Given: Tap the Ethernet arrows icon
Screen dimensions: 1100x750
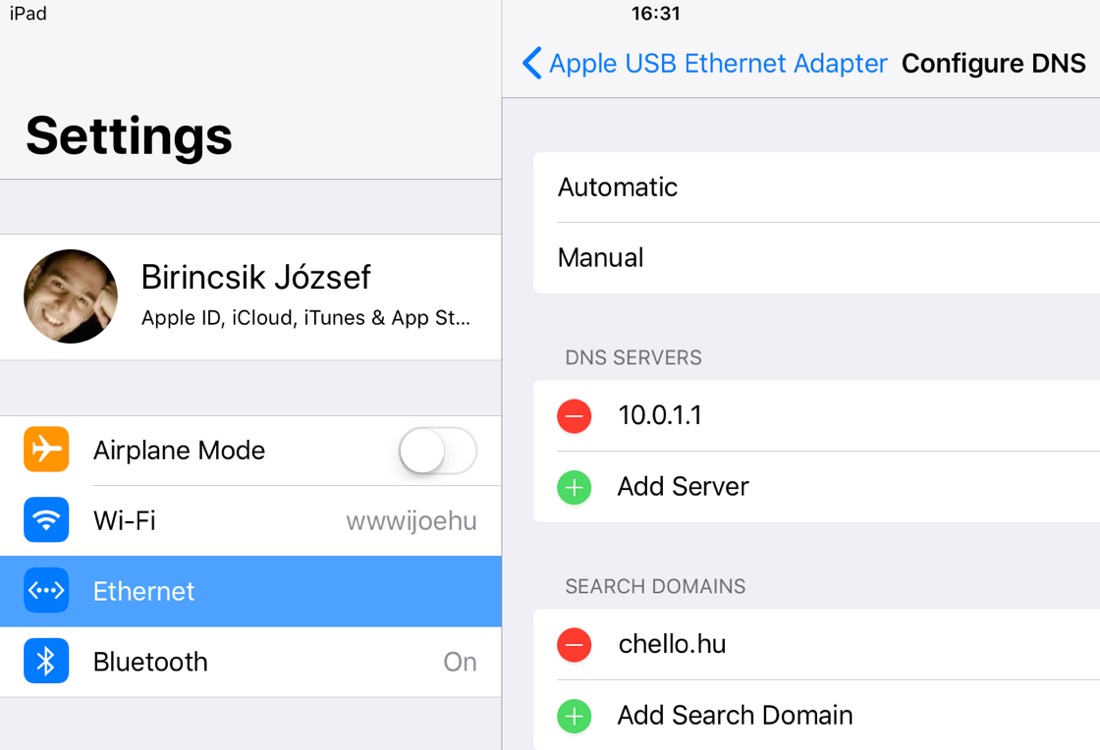Looking at the screenshot, I should pyautogui.click(x=46, y=591).
